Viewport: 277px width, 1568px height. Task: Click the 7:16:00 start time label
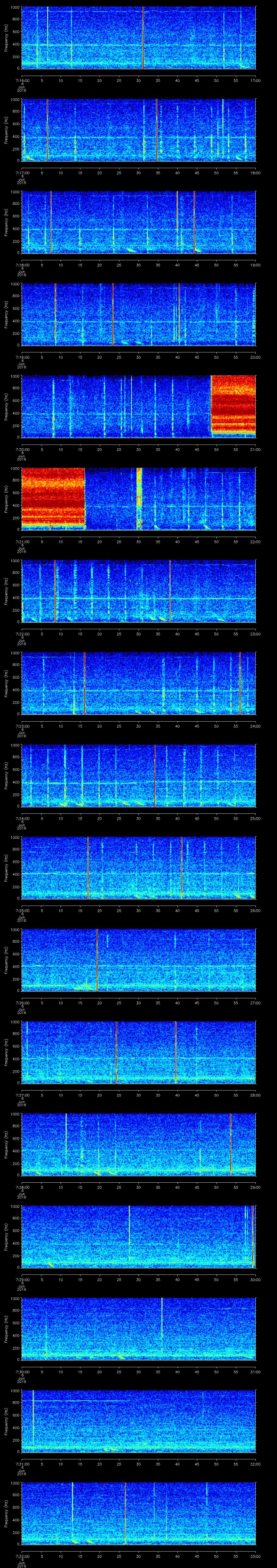[22, 80]
